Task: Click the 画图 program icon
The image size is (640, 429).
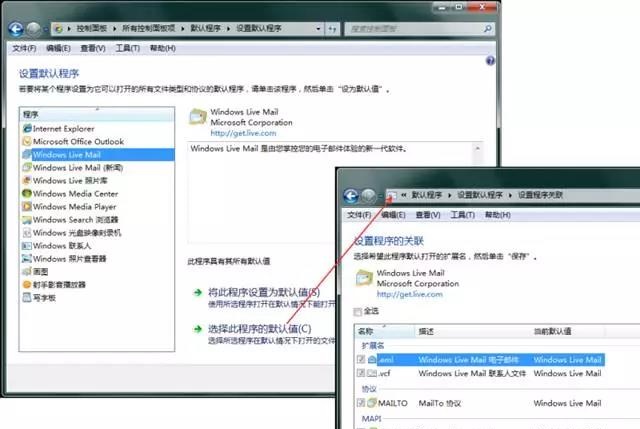Action: [x=27, y=271]
